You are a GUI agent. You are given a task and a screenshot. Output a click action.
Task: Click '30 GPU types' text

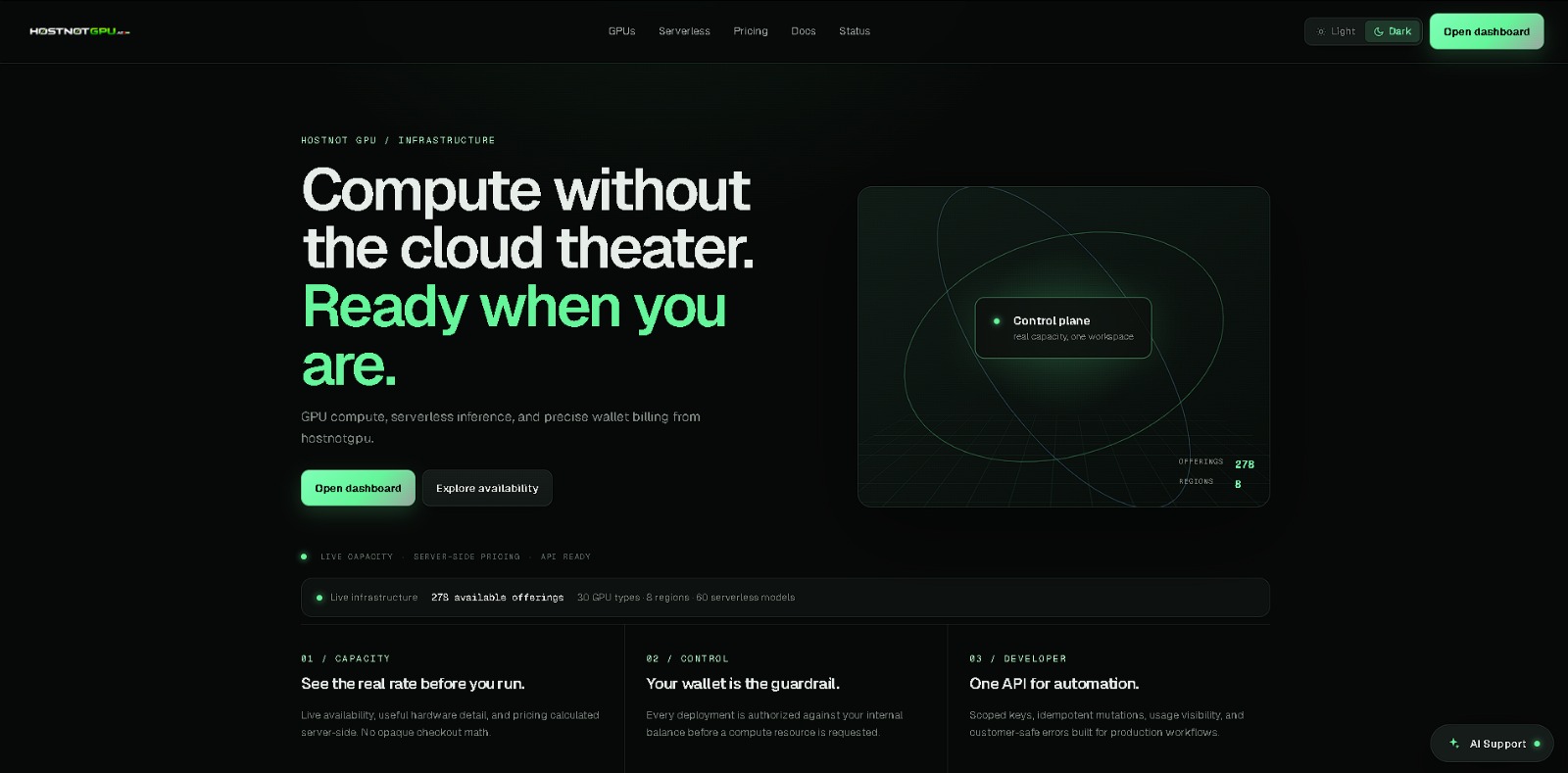(x=608, y=598)
